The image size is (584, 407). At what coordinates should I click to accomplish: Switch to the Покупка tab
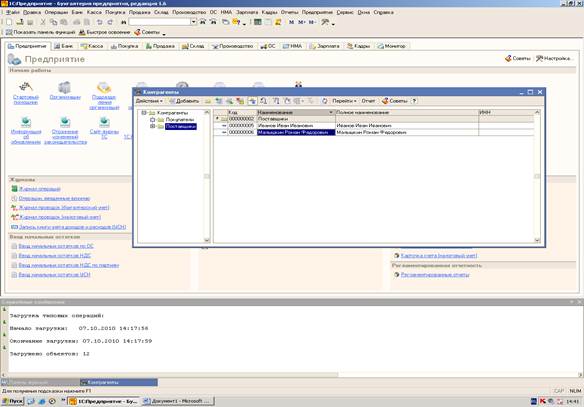click(x=124, y=46)
